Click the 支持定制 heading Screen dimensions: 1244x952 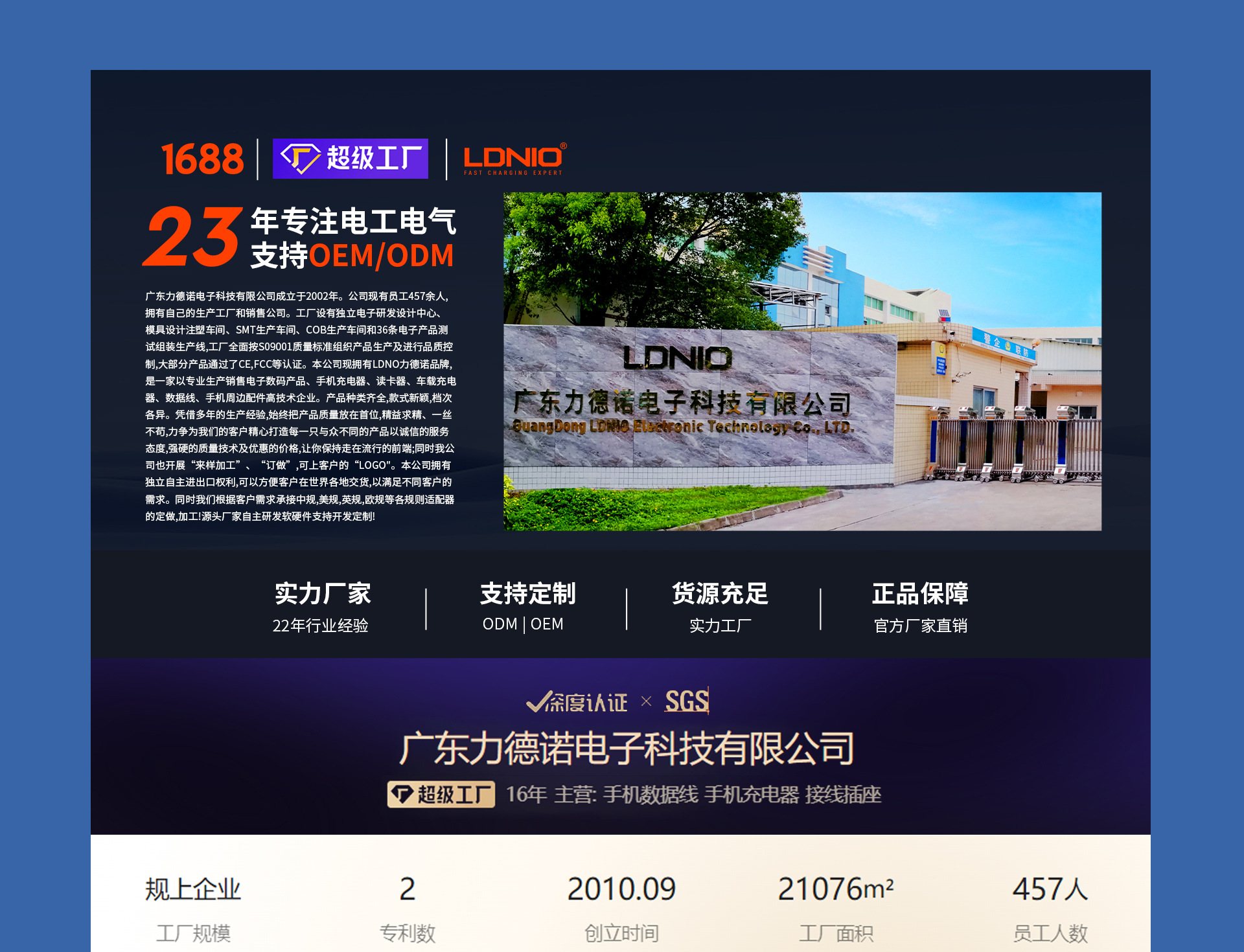(x=527, y=594)
